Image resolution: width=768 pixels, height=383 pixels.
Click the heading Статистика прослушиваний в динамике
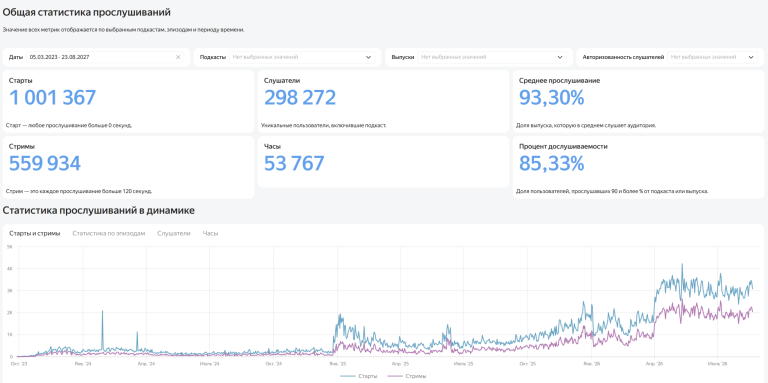pyautogui.click(x=98, y=211)
